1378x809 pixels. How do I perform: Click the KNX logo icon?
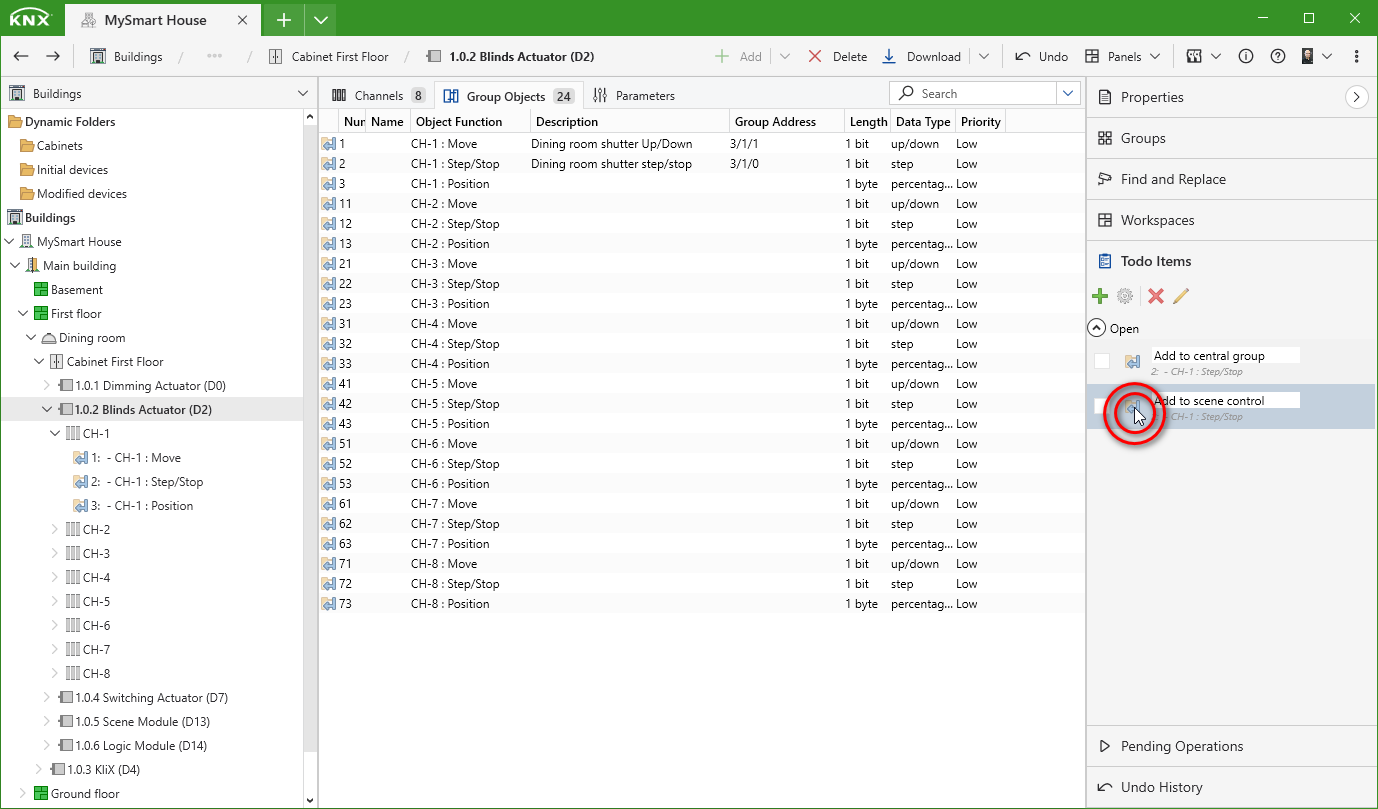pos(31,19)
